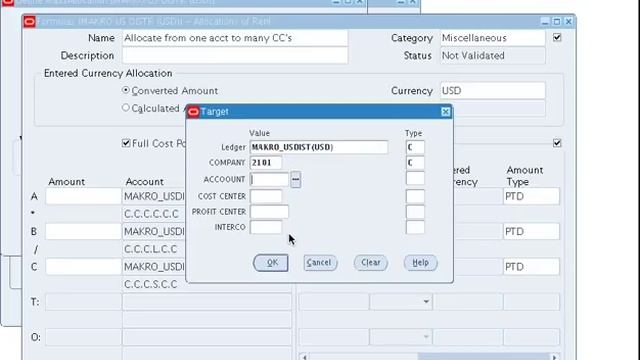Select the Converted Amount radio button

click(x=126, y=90)
